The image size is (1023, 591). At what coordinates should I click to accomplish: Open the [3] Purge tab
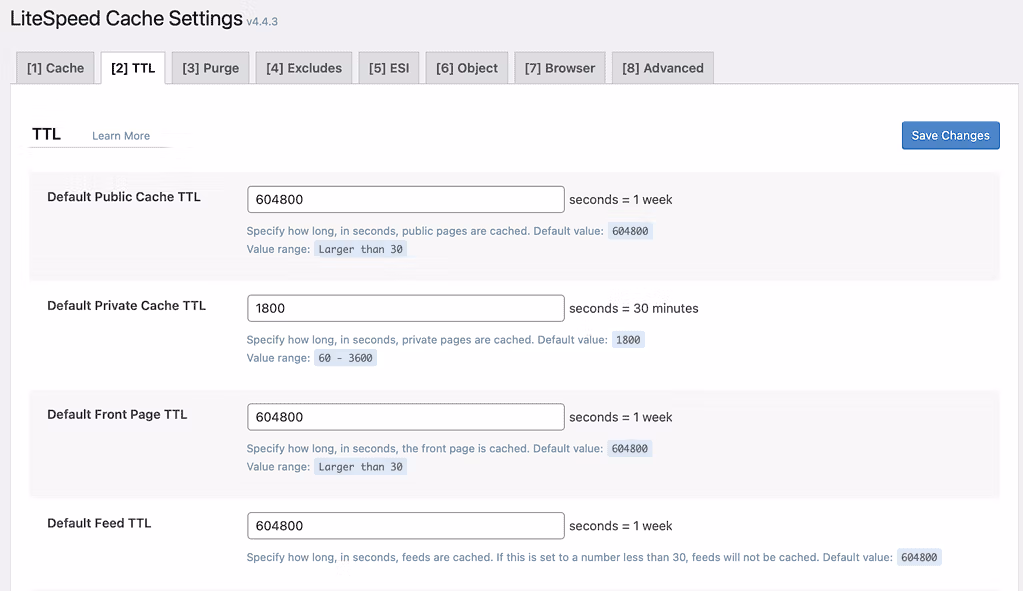click(211, 68)
